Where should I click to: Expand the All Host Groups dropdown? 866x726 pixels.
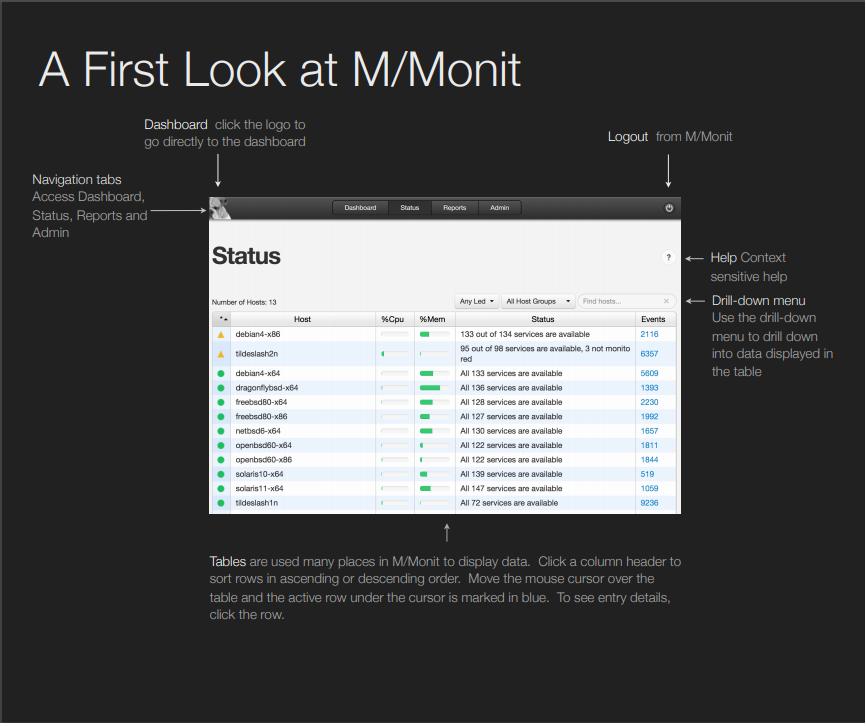(x=538, y=301)
